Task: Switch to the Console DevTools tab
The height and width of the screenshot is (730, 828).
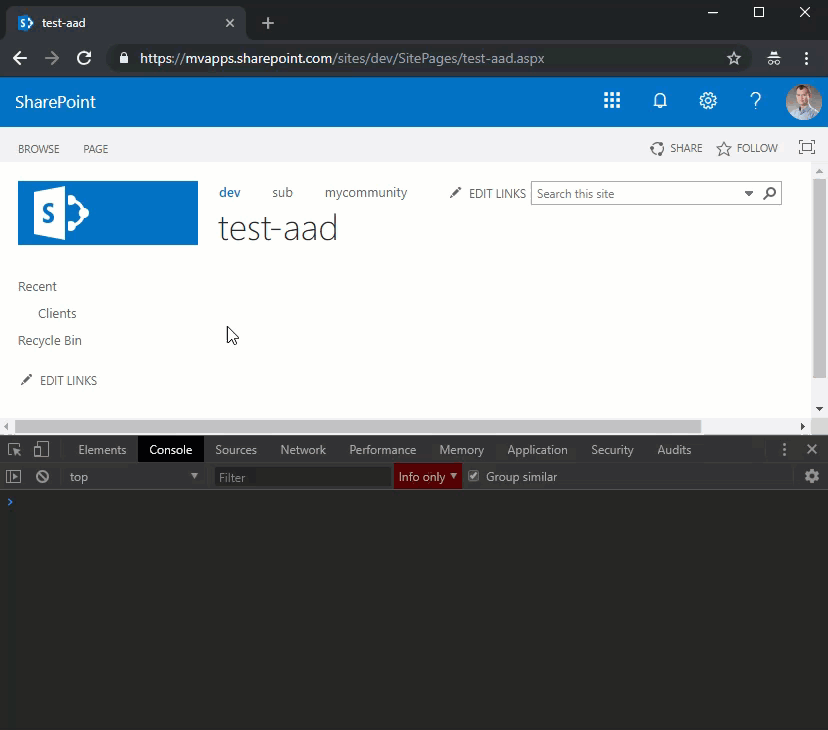Action: 171,450
